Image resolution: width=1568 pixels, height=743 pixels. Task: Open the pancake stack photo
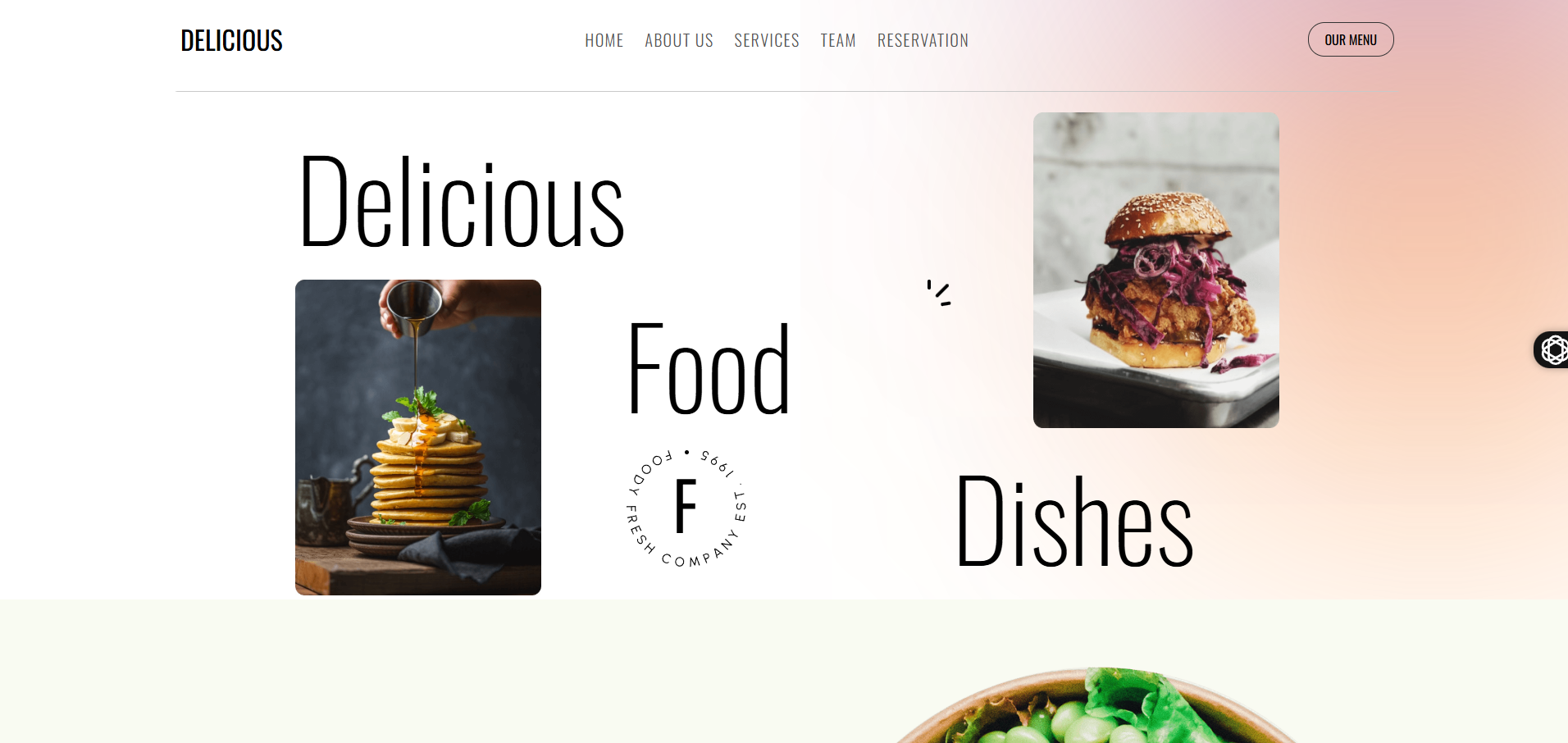click(418, 437)
